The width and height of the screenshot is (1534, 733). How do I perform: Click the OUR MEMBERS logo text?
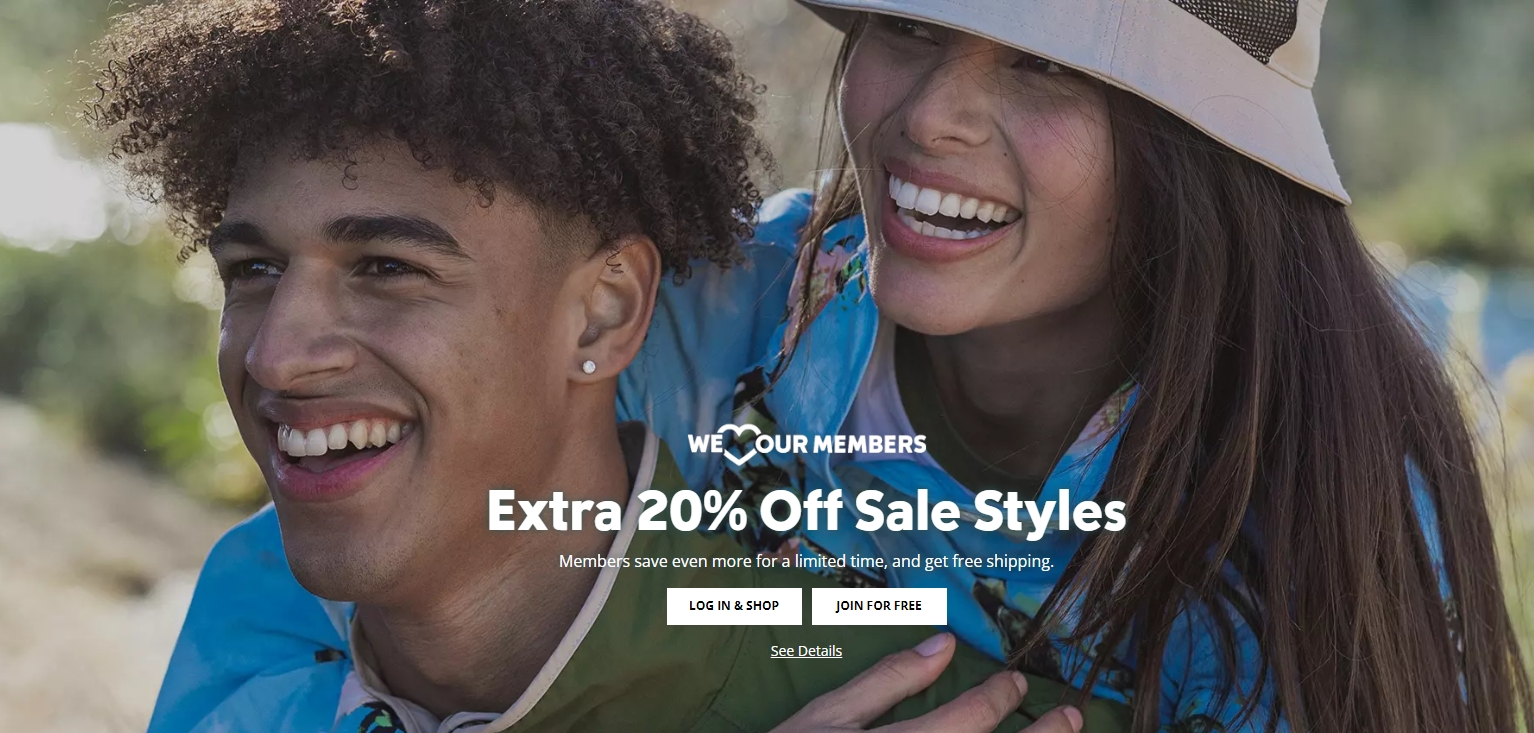point(842,444)
